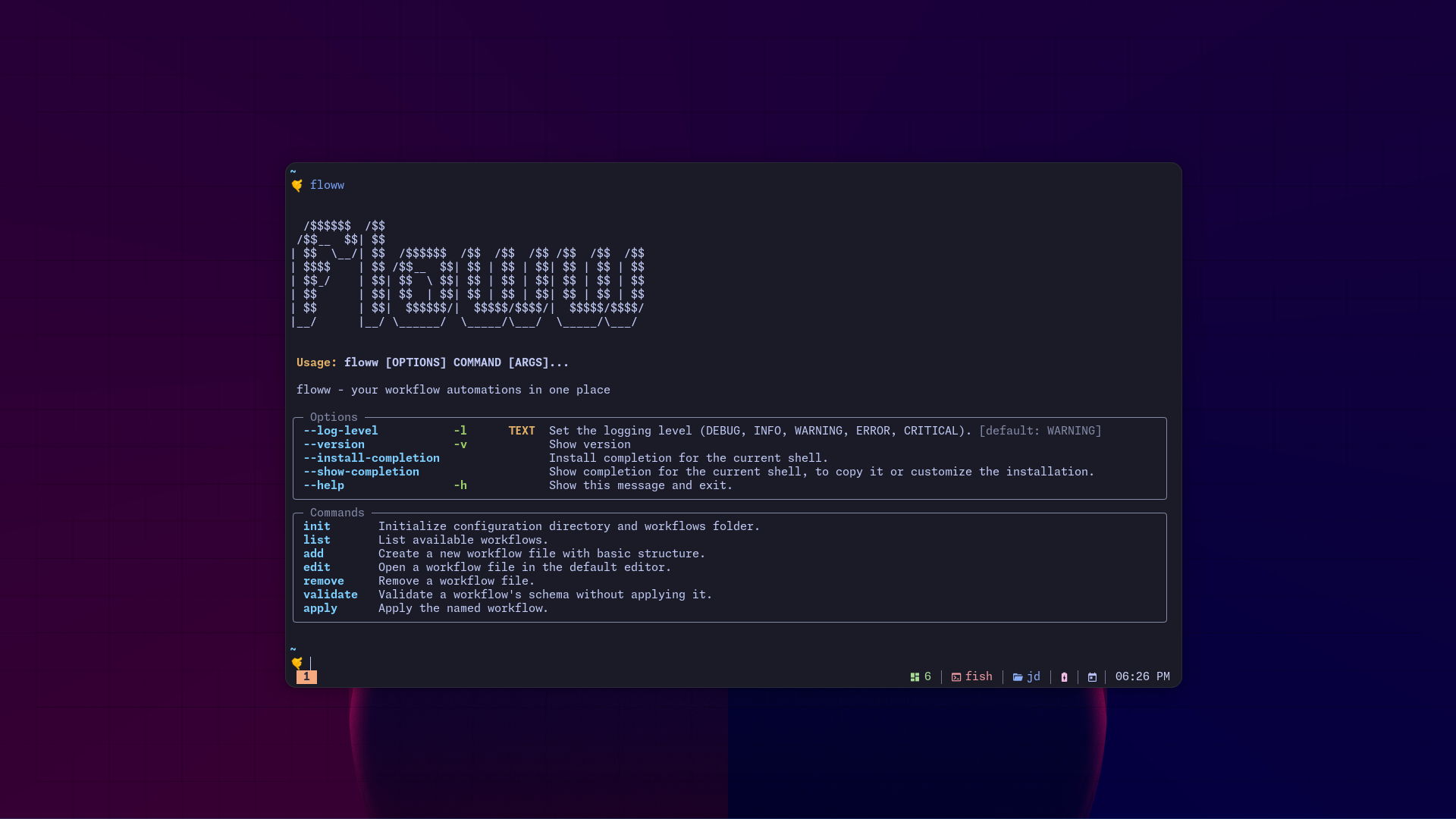The width and height of the screenshot is (1456, 819).
Task: Click the tagline about workflow automations
Action: click(453, 390)
